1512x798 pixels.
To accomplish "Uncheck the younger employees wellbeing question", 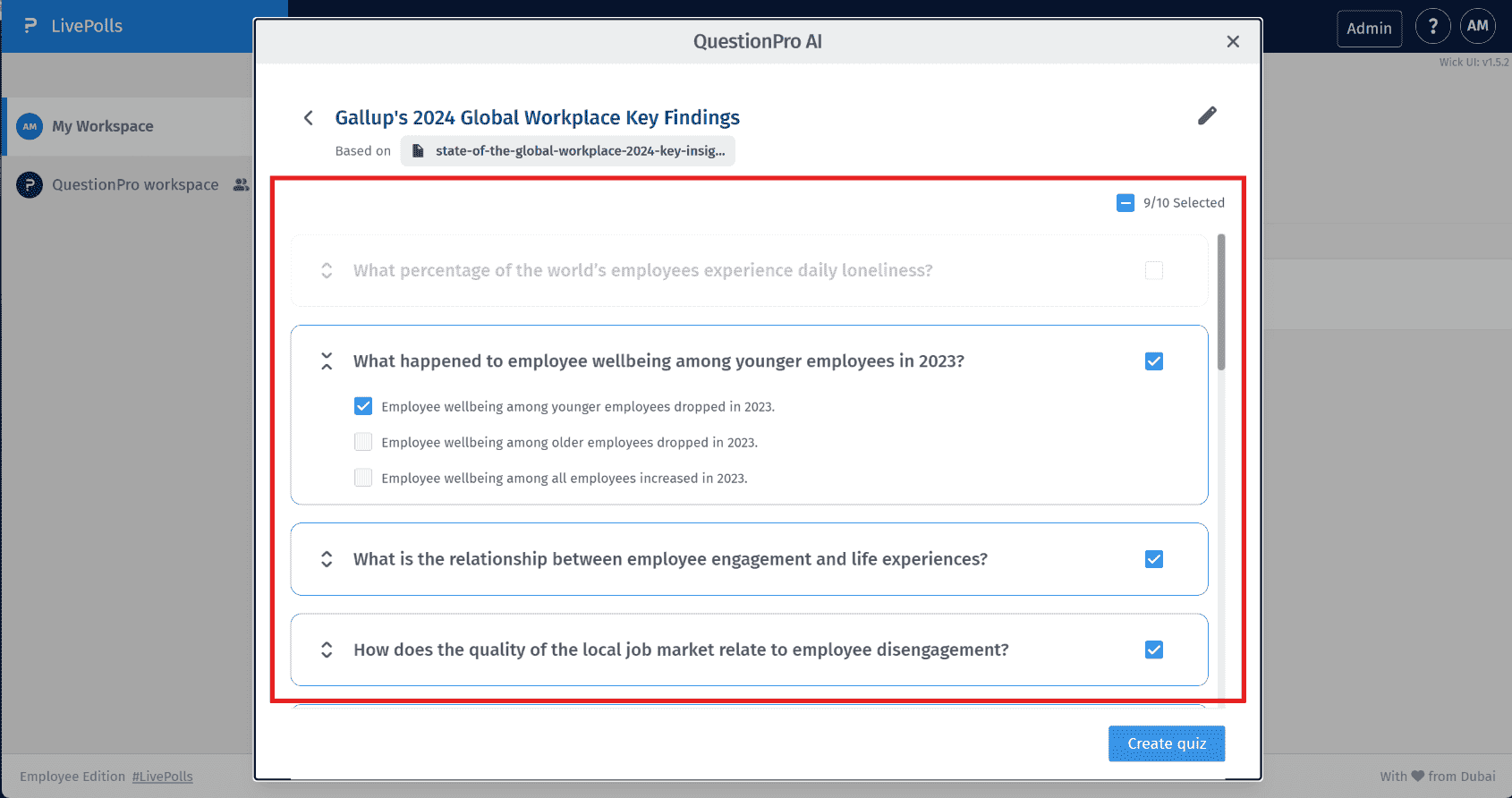I will (x=1154, y=361).
